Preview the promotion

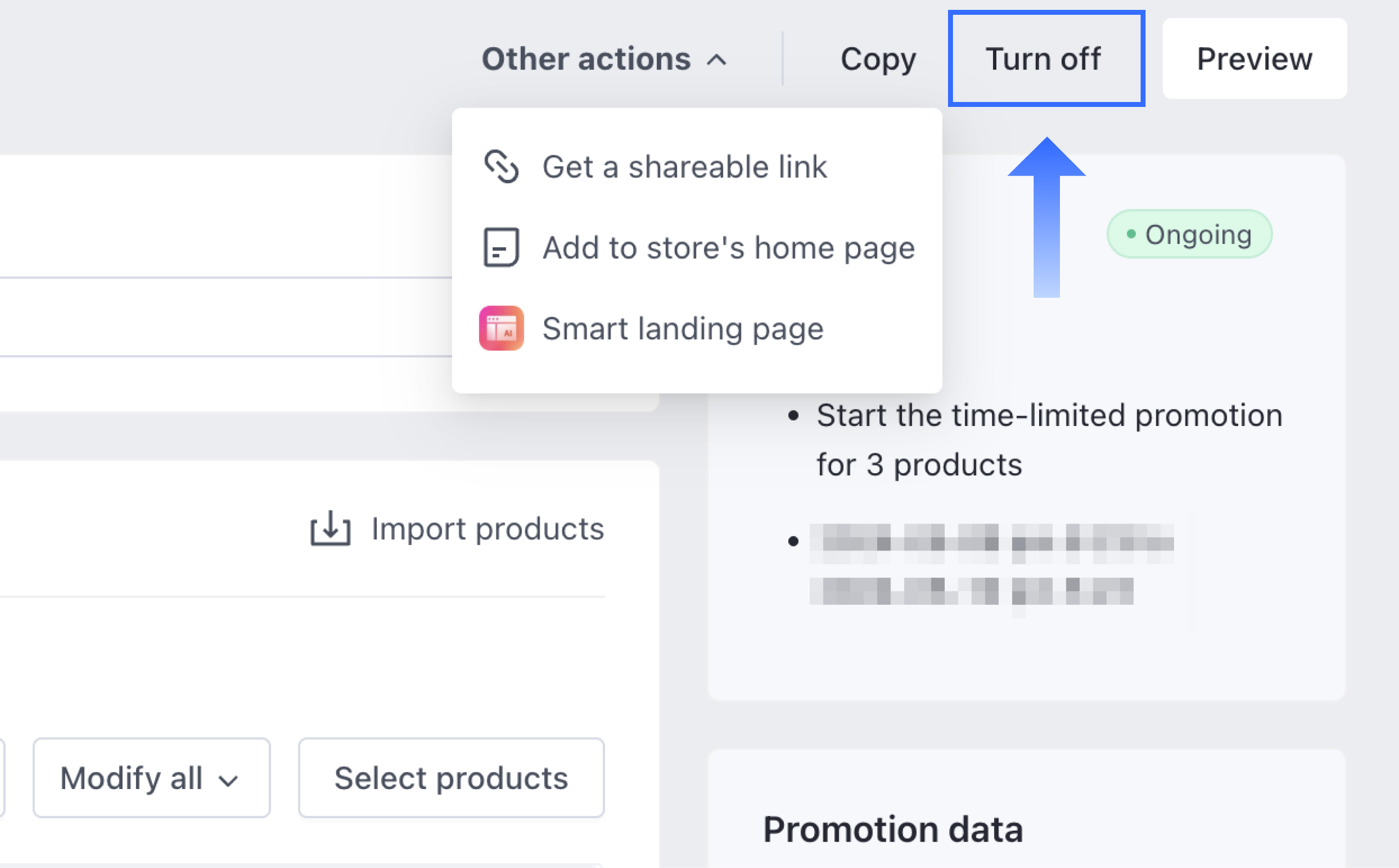(x=1254, y=59)
